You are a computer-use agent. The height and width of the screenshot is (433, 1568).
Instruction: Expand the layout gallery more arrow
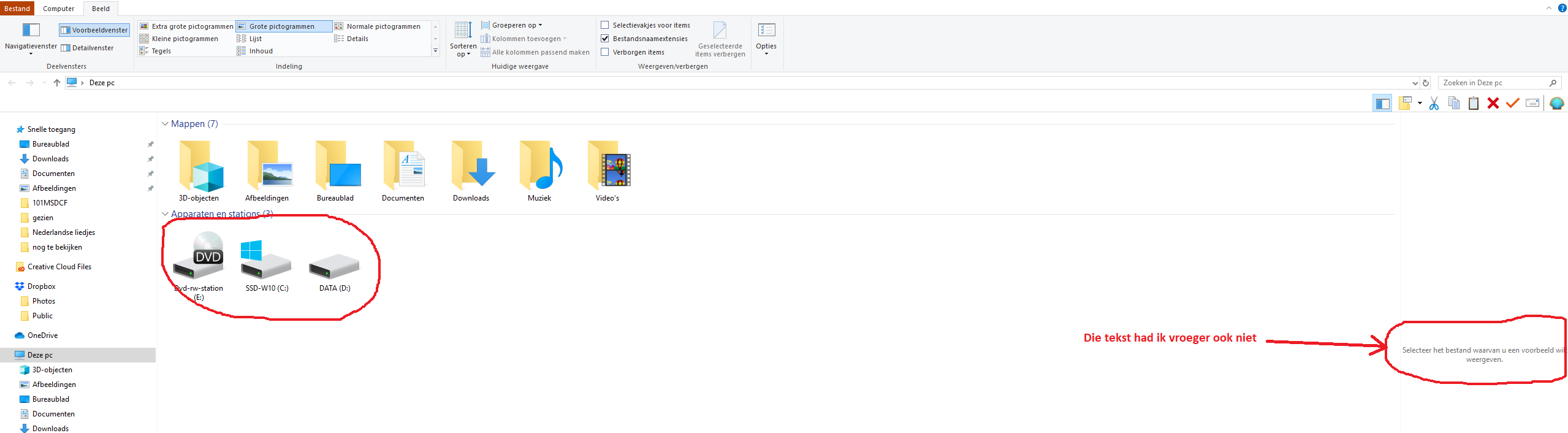tap(436, 51)
